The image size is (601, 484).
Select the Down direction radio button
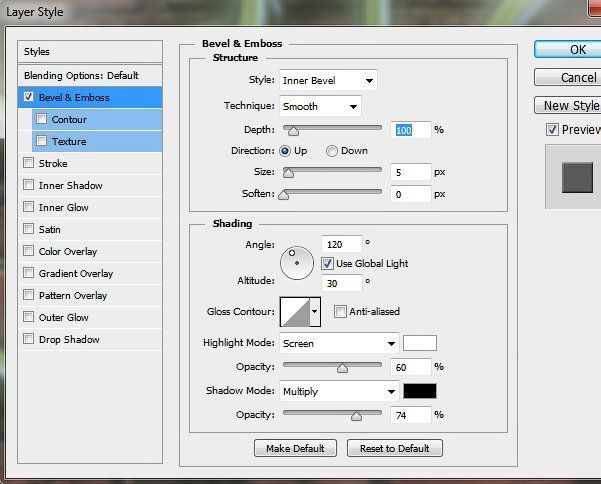(x=332, y=151)
